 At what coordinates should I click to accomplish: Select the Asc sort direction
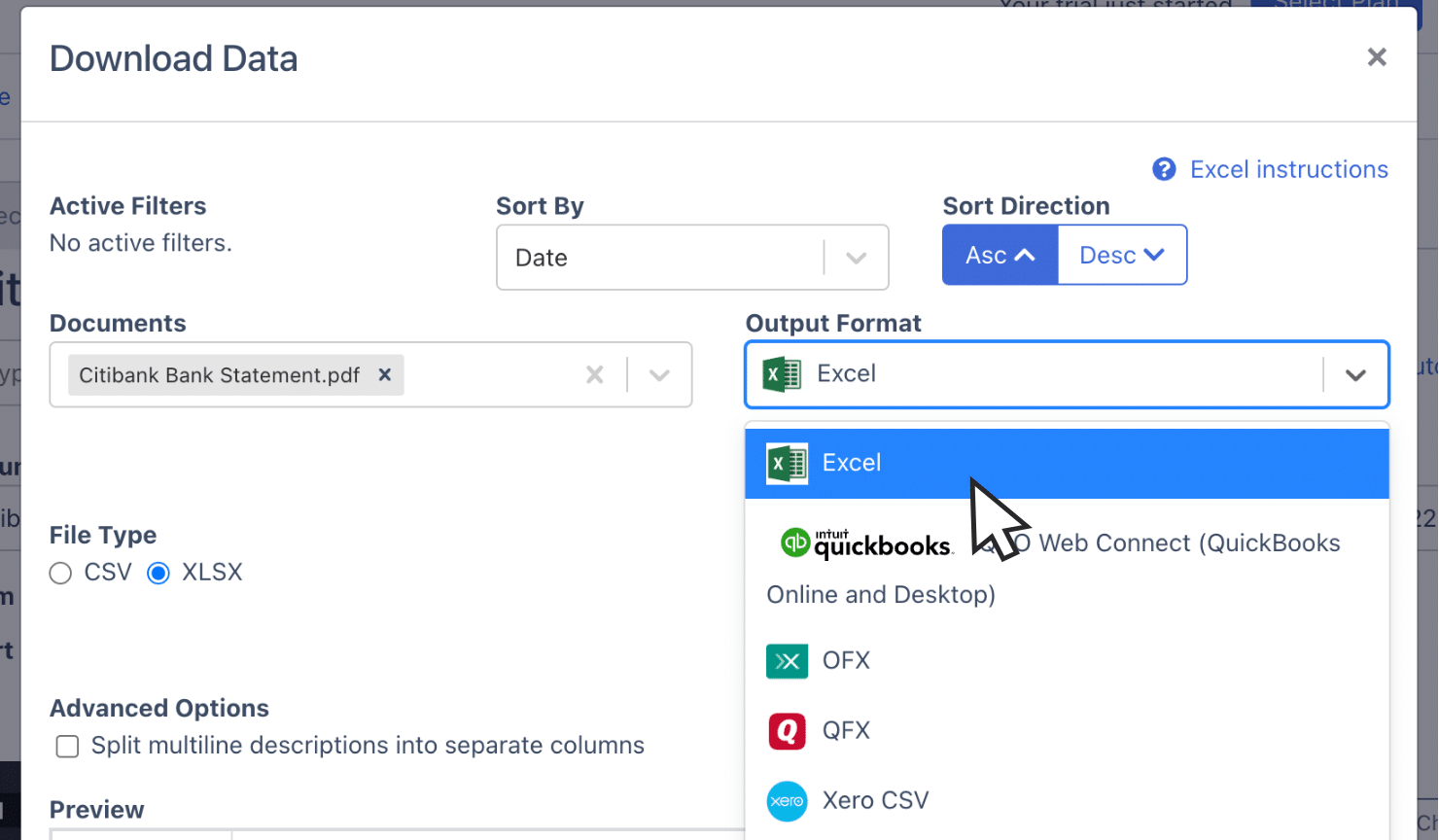999,254
